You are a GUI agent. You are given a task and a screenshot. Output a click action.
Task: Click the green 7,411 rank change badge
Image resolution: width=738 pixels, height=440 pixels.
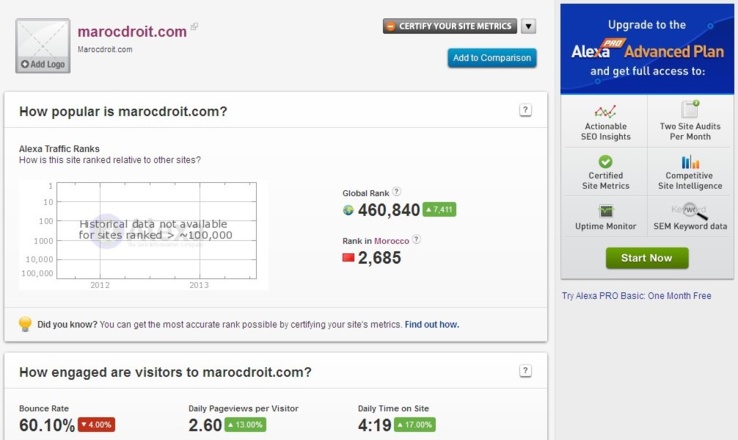point(439,209)
